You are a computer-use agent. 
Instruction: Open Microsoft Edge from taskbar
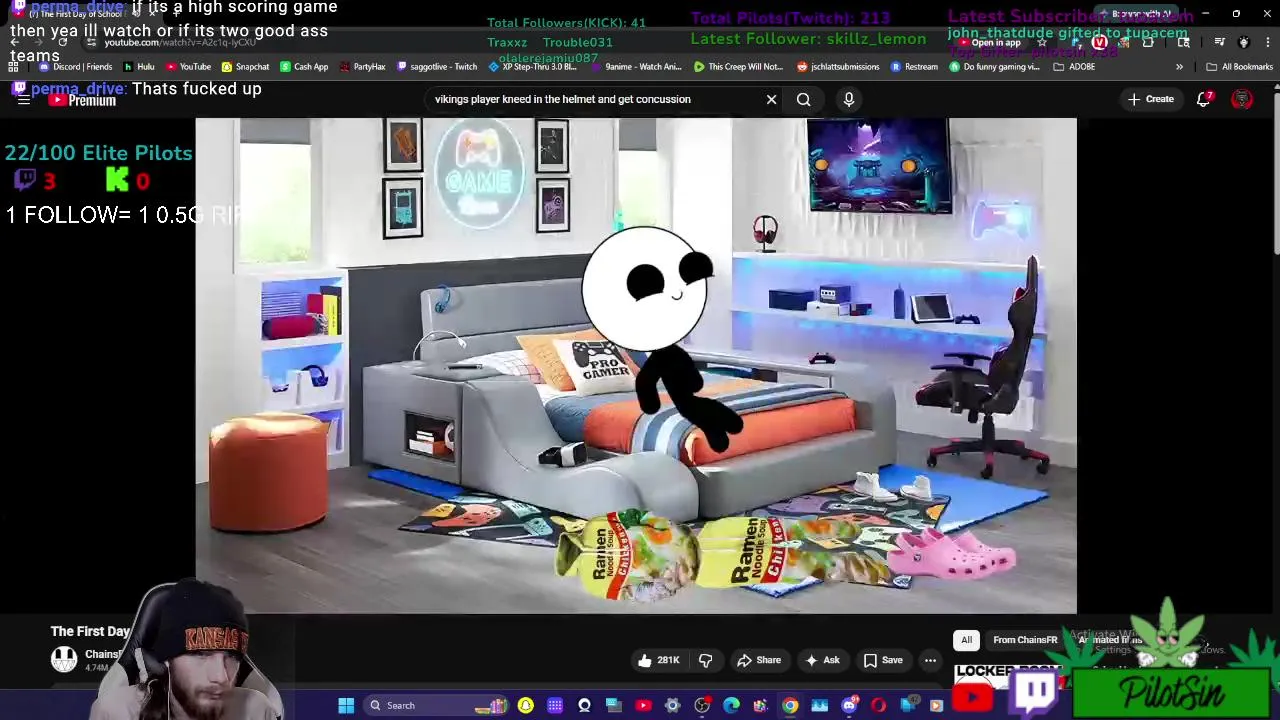tap(731, 706)
